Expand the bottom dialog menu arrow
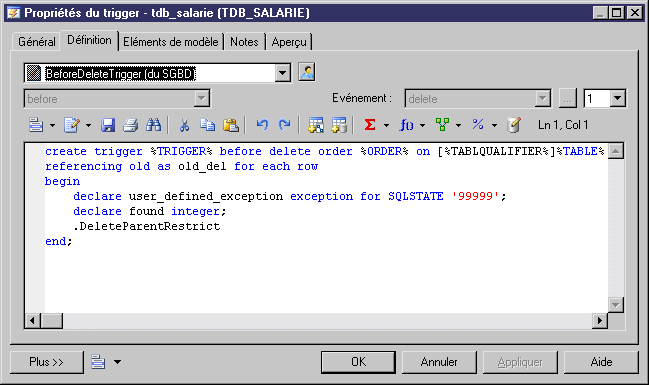This screenshot has height=385, width=649. click(118, 362)
